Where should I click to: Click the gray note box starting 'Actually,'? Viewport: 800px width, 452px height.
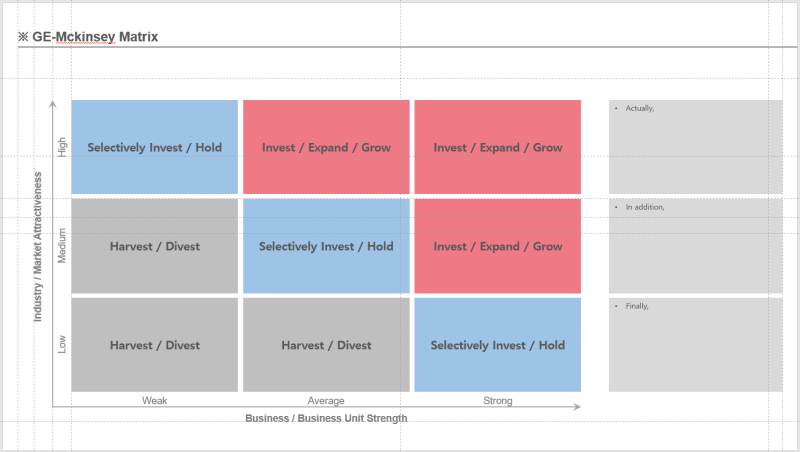(x=695, y=147)
